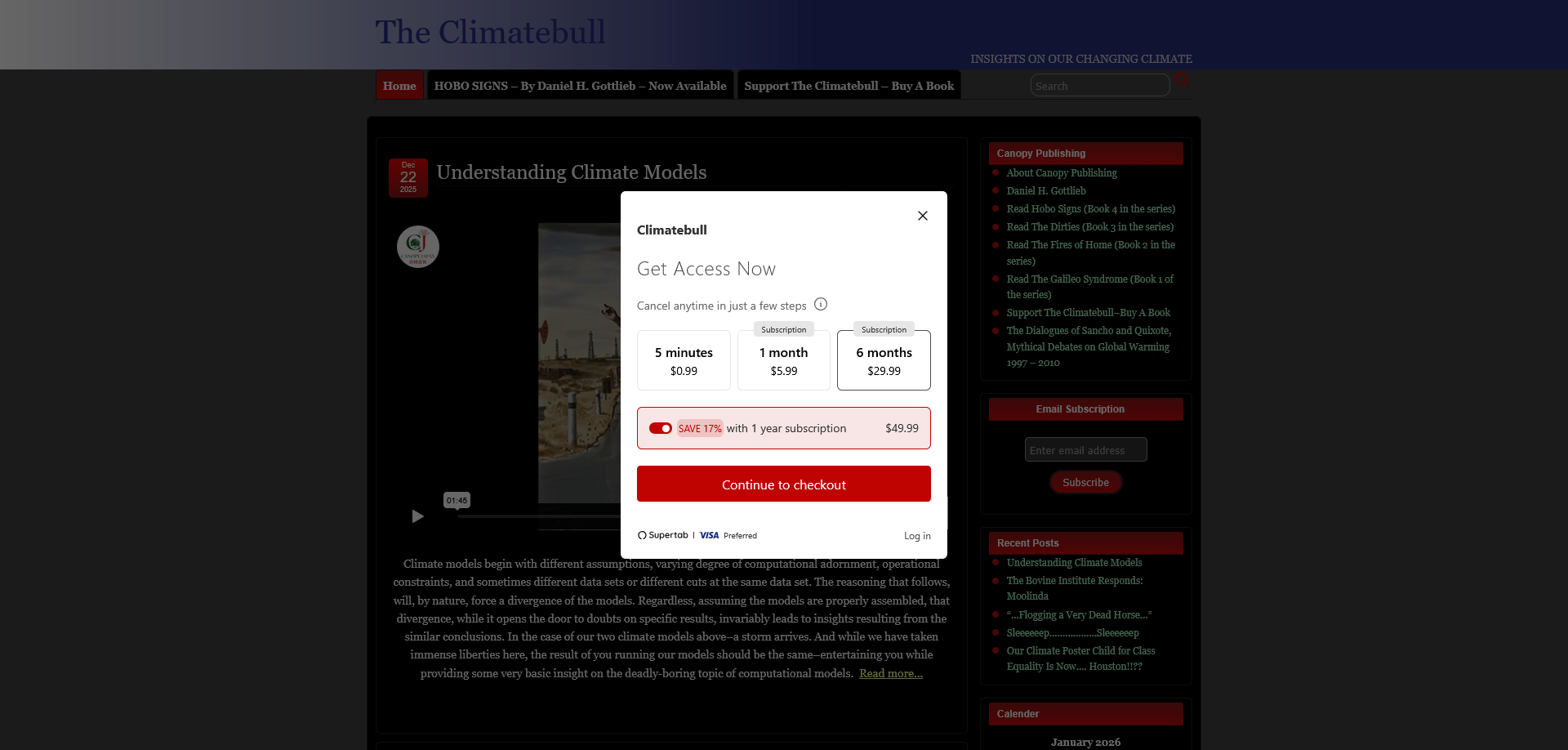Viewport: 1568px width, 750px height.
Task: Close the Get Access Now dialog
Action: tap(923, 216)
